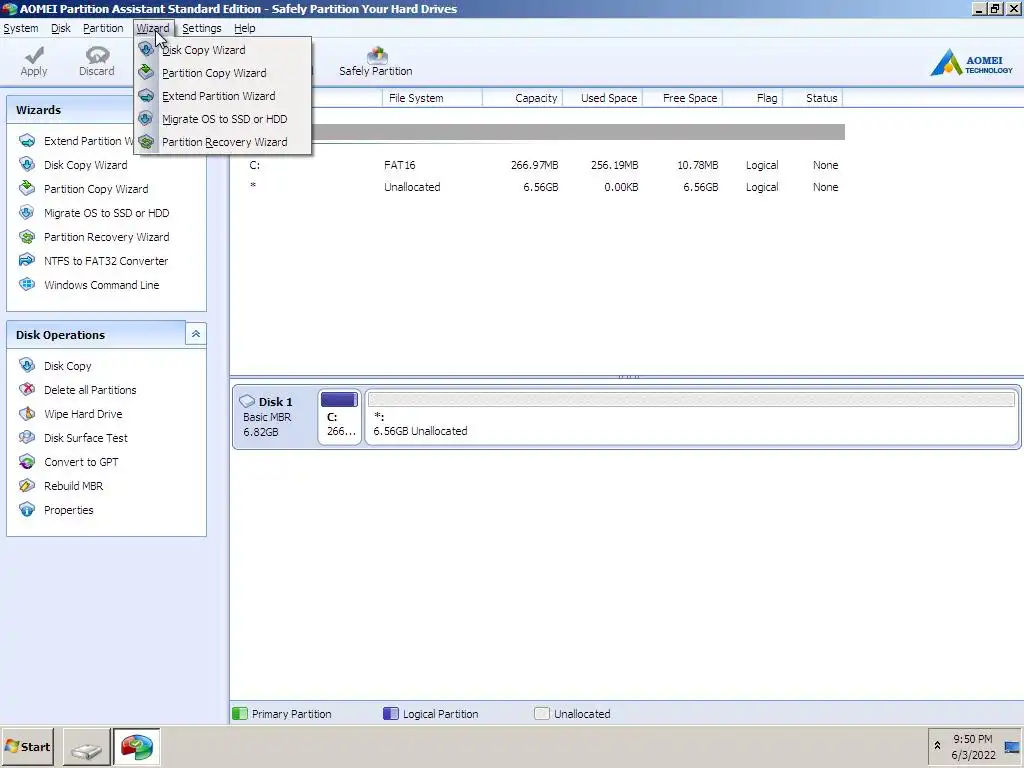
Task: Select Disk Surface Test operation
Action: coord(86,438)
